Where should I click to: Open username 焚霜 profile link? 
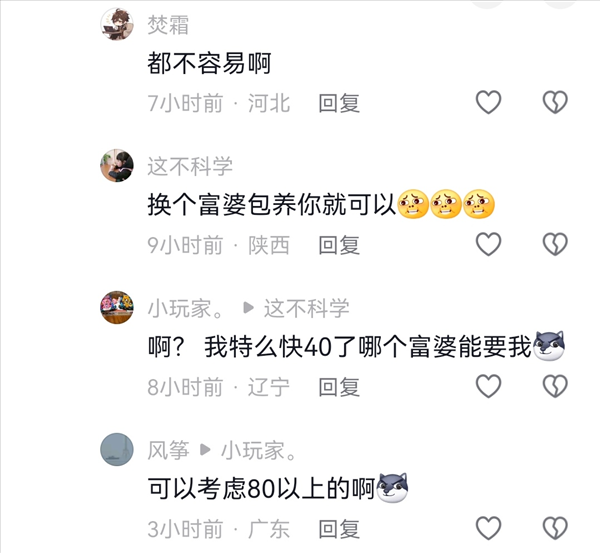(x=168, y=25)
